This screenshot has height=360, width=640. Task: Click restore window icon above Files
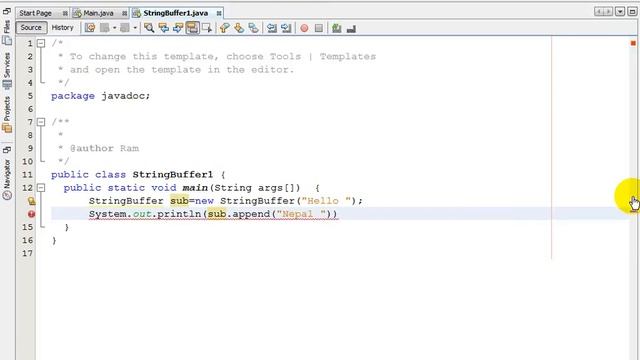[x=7, y=11]
